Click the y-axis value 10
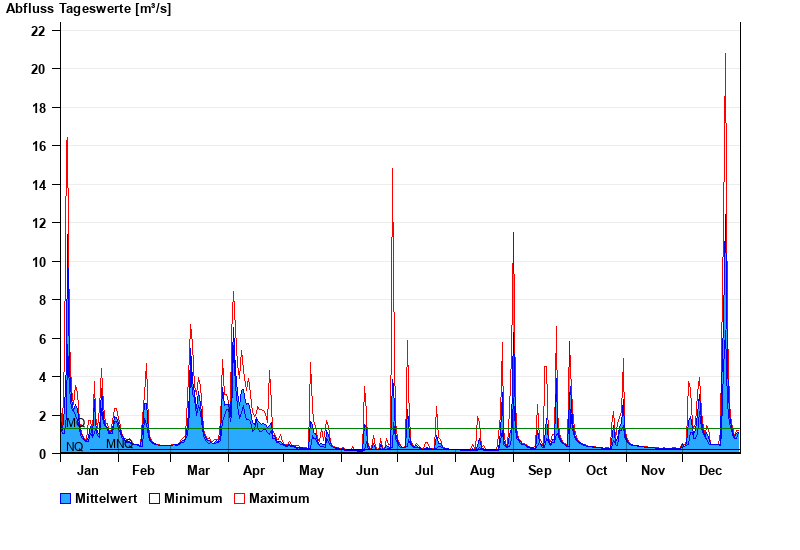 (38, 262)
